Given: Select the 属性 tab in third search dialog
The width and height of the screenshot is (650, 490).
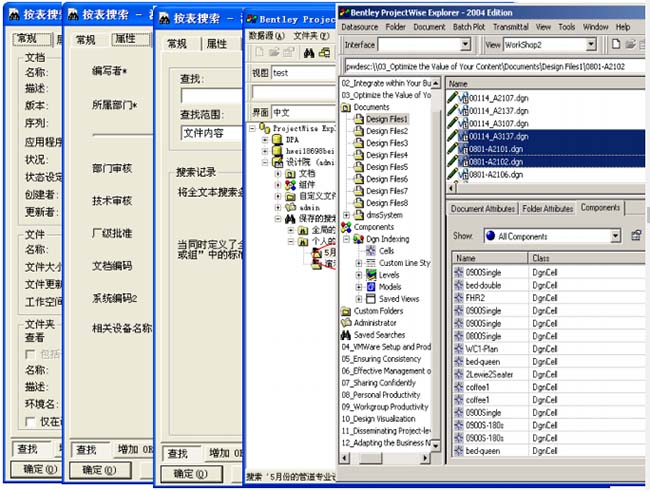Looking at the screenshot, I should (x=216, y=44).
